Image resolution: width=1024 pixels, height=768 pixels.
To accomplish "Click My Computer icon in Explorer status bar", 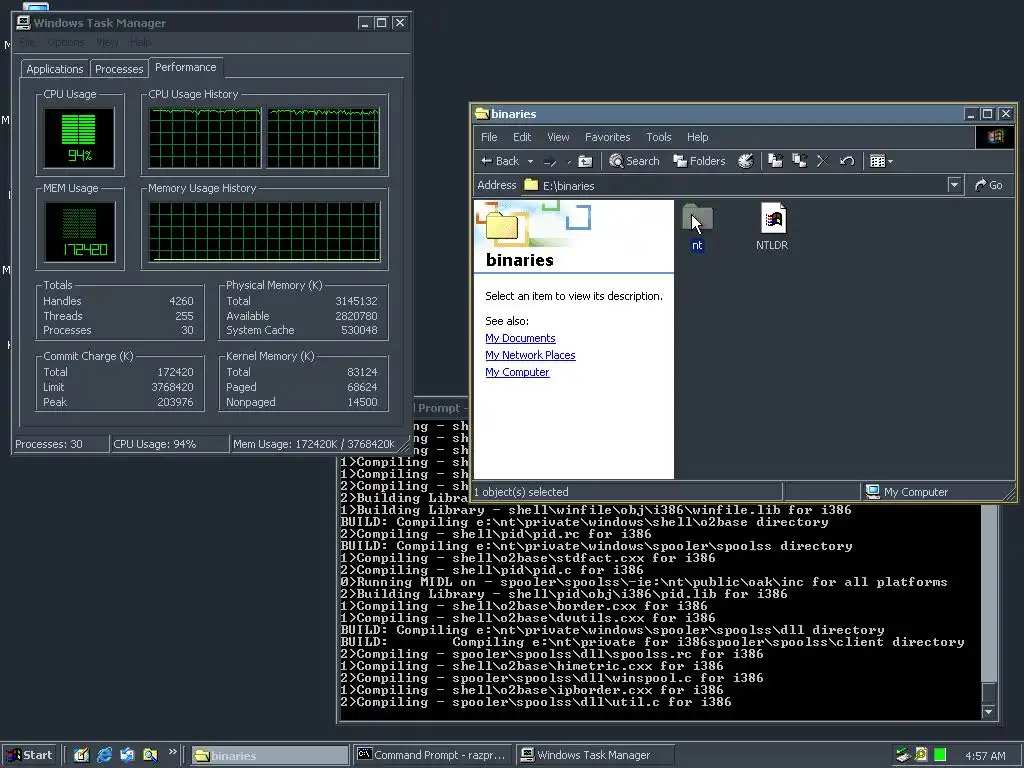I will coord(872,492).
